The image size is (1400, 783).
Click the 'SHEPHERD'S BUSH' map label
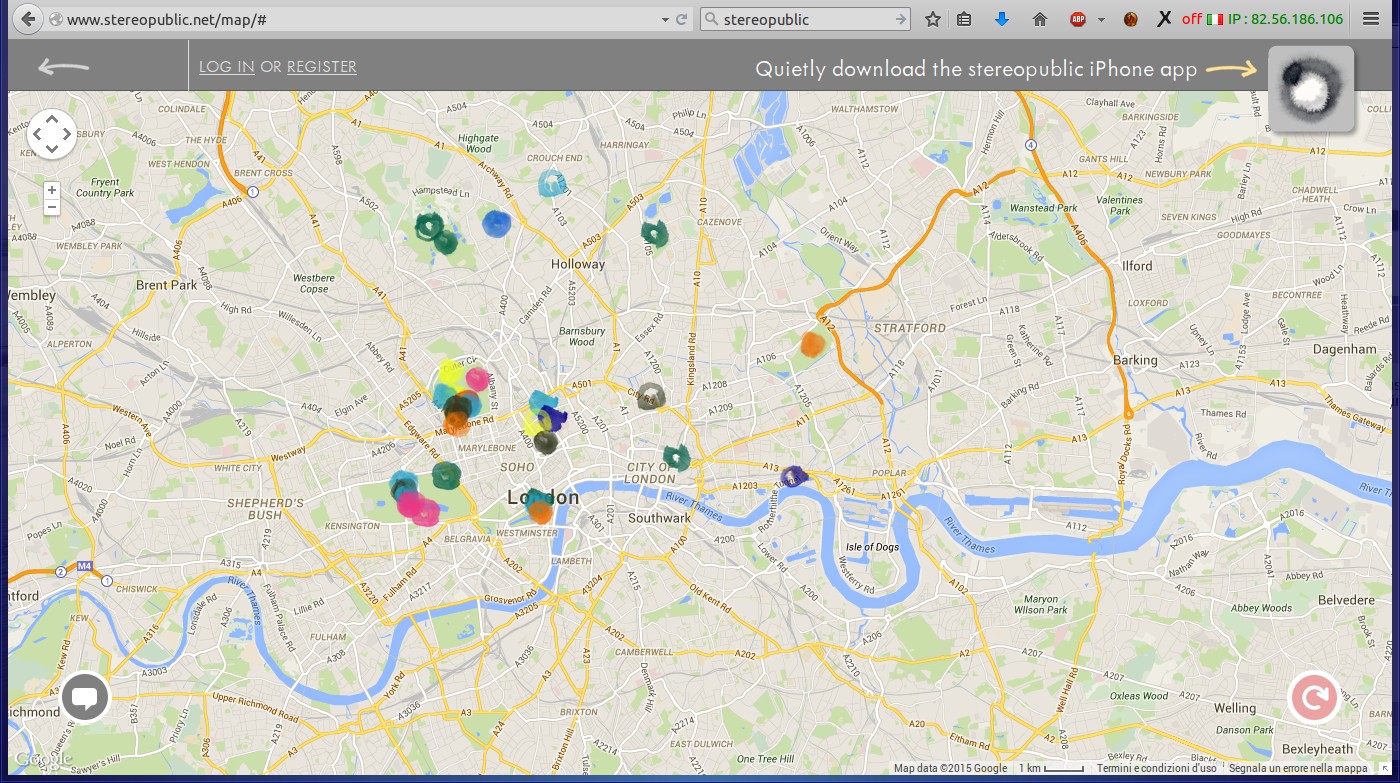pyautogui.click(x=265, y=509)
